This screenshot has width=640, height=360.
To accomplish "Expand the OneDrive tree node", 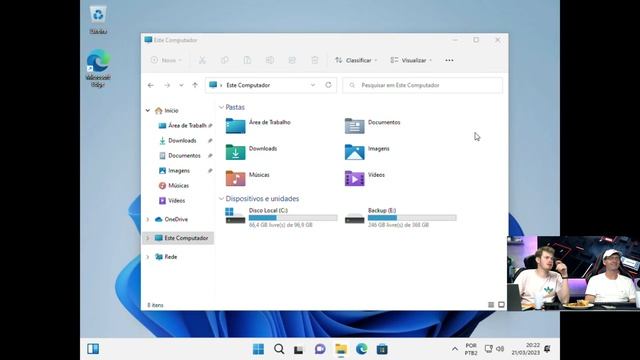I will click(148, 220).
